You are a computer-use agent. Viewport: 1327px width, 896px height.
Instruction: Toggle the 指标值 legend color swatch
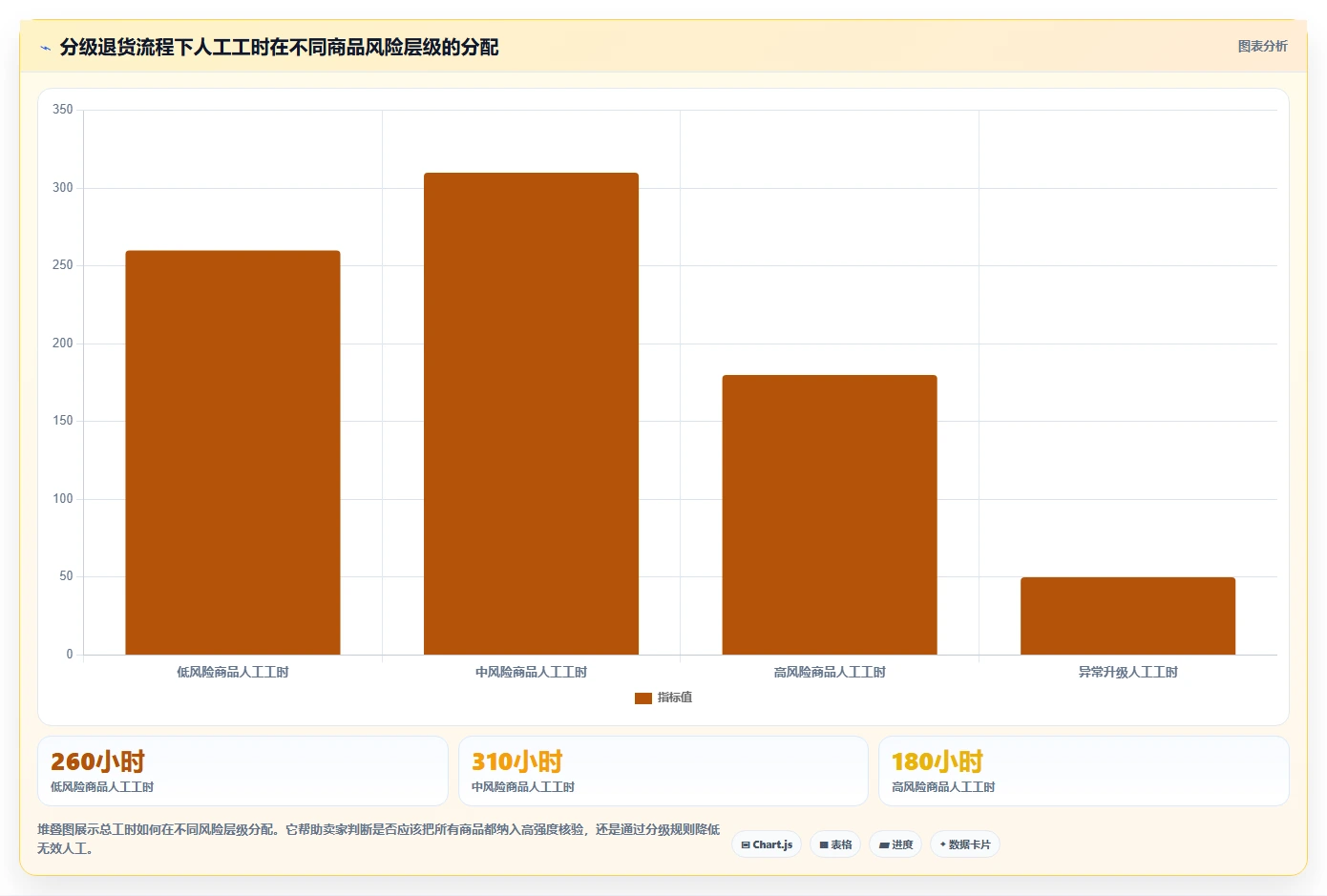[x=642, y=698]
